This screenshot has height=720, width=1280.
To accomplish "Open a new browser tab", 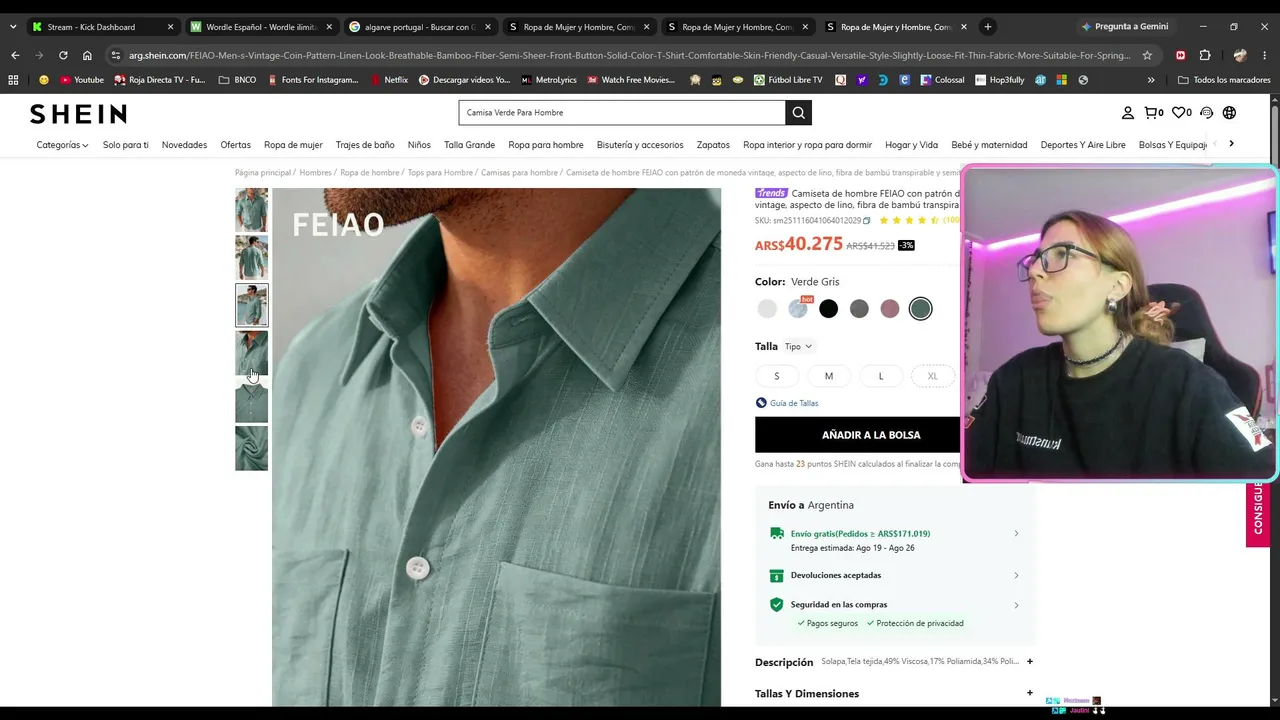I will 988,27.
